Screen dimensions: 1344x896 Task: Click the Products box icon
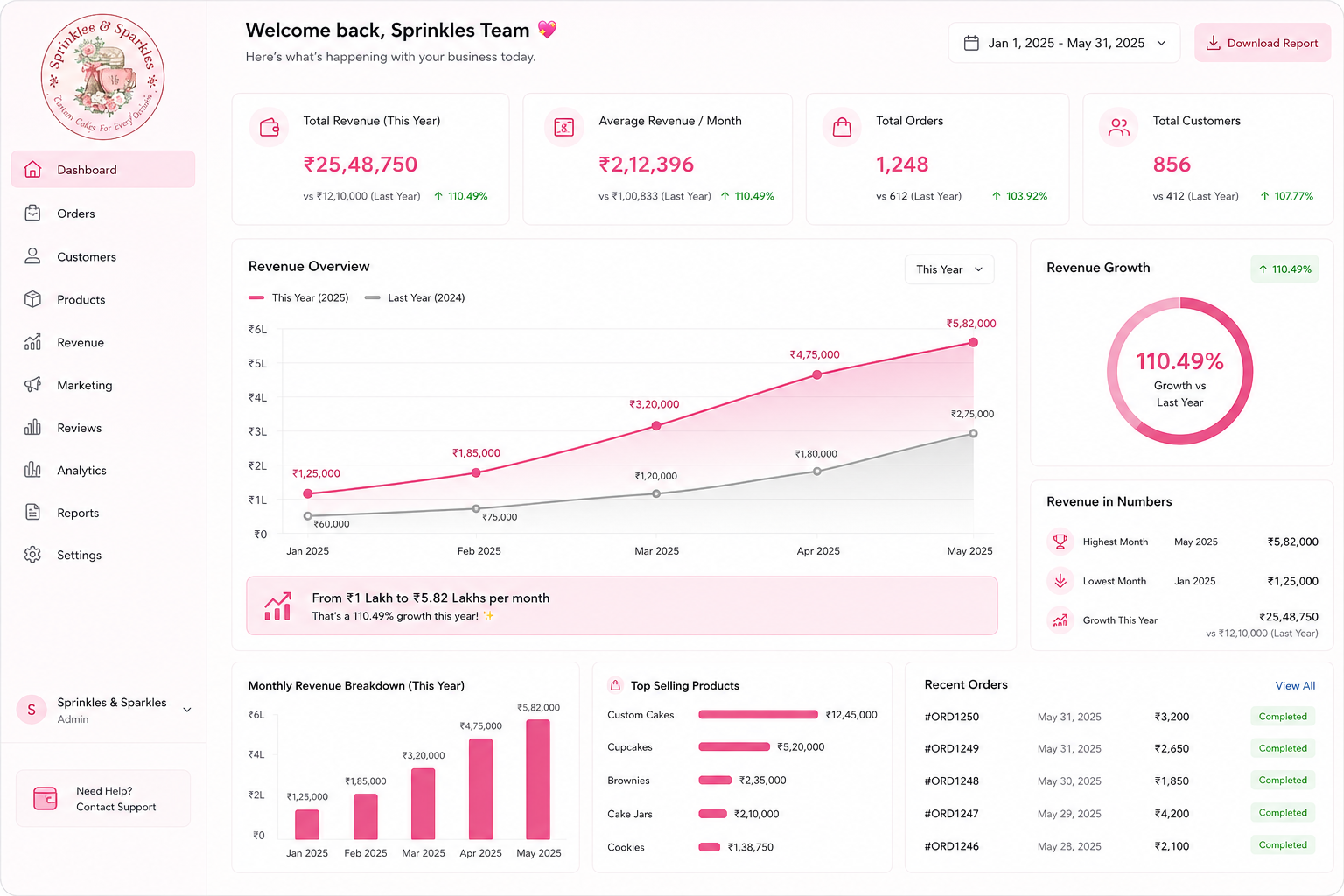32,299
